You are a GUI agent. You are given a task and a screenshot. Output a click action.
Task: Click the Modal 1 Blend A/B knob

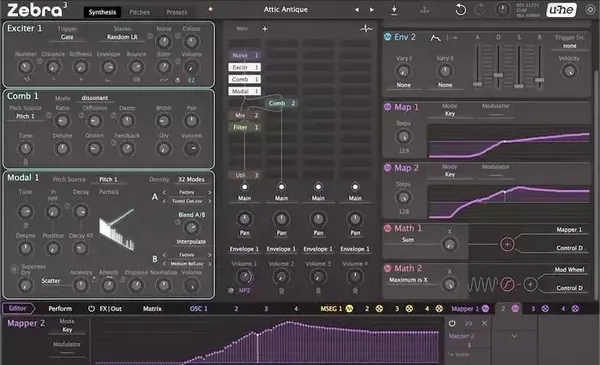tap(191, 228)
